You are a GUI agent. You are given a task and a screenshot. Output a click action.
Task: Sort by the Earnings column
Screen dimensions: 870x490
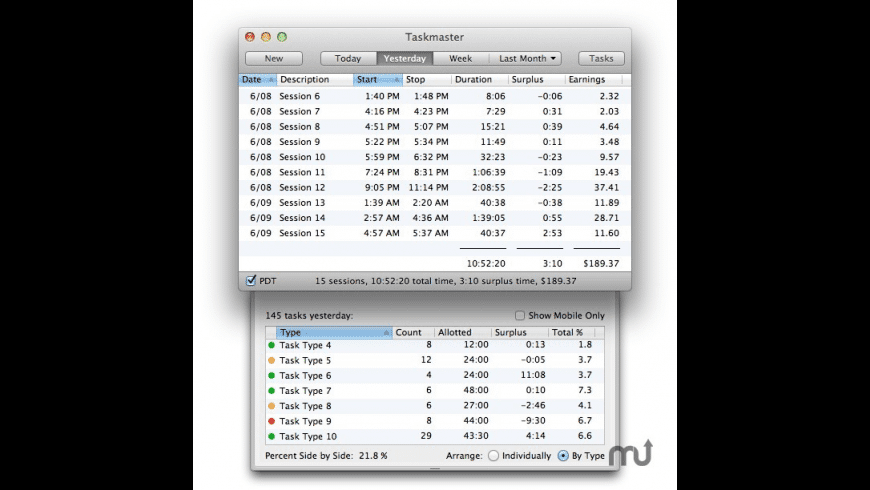pos(594,79)
